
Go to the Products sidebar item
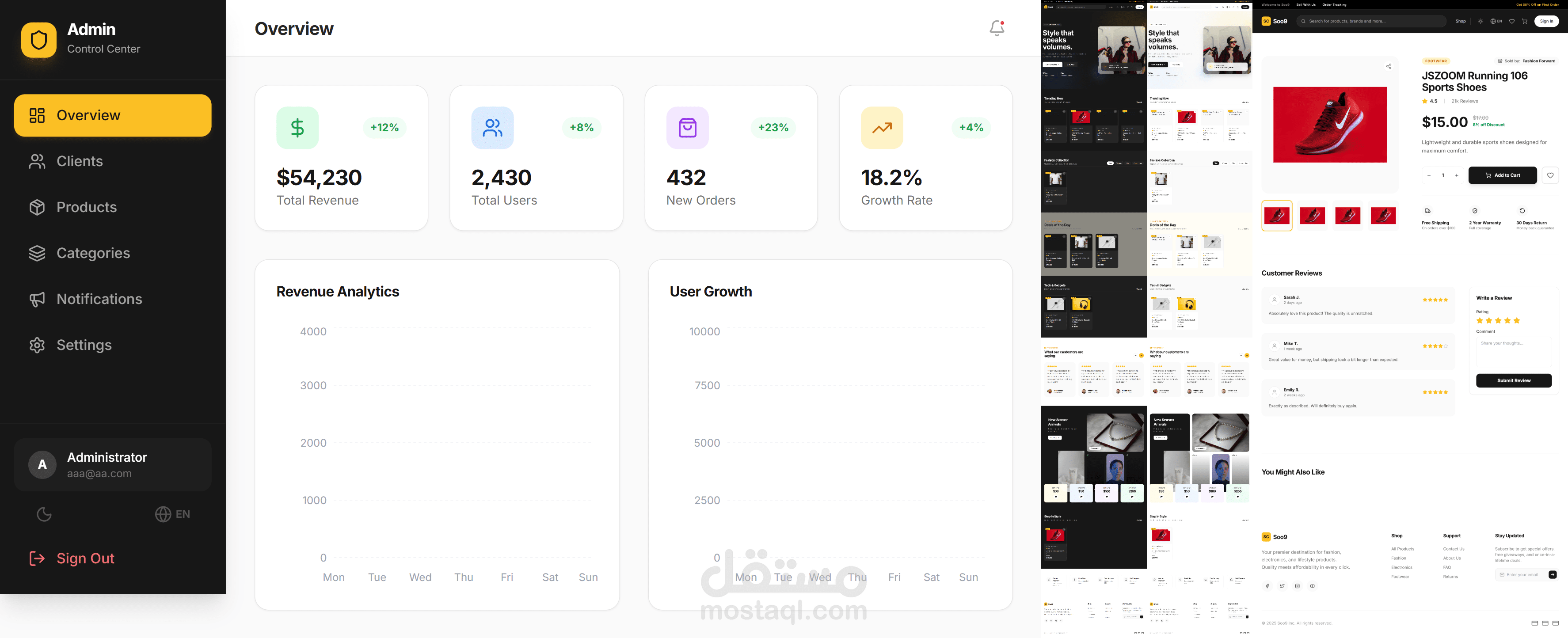tap(86, 207)
